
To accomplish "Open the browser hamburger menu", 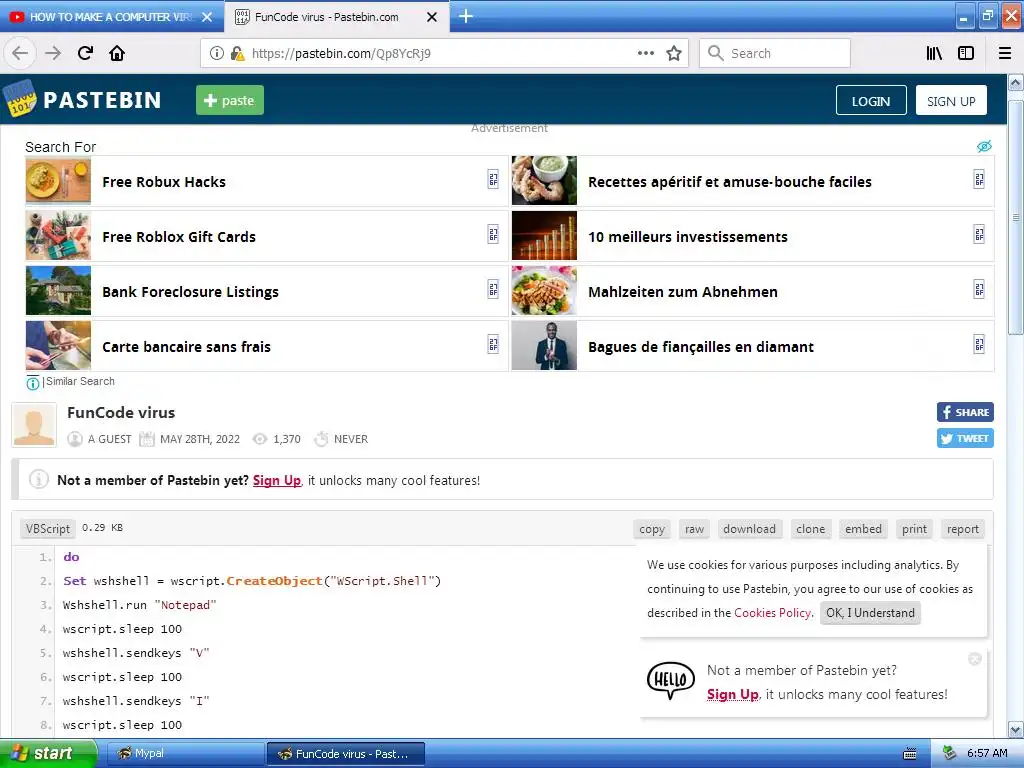I will pyautogui.click(x=1005, y=53).
